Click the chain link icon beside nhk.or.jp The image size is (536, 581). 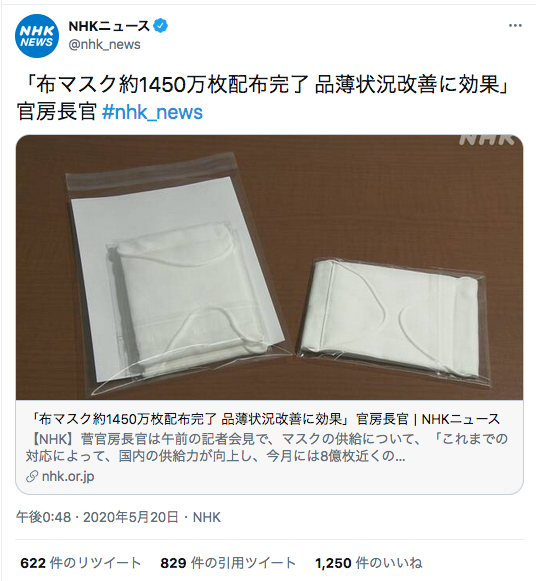click(32, 477)
